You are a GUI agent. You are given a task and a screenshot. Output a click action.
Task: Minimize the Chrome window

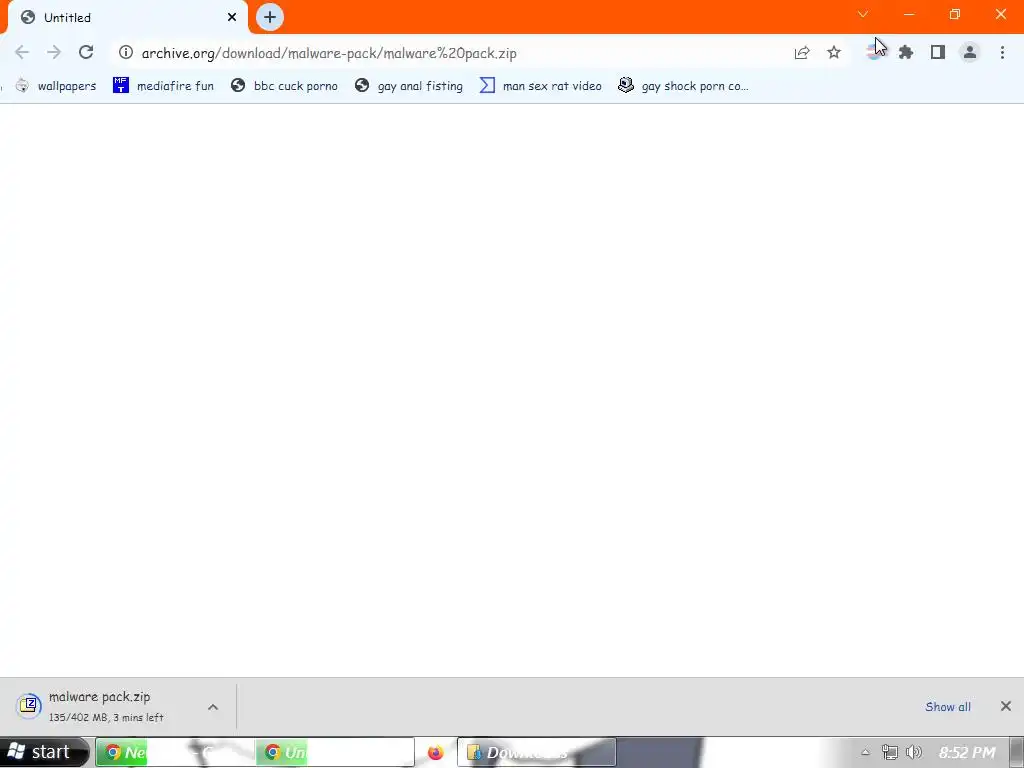(909, 14)
